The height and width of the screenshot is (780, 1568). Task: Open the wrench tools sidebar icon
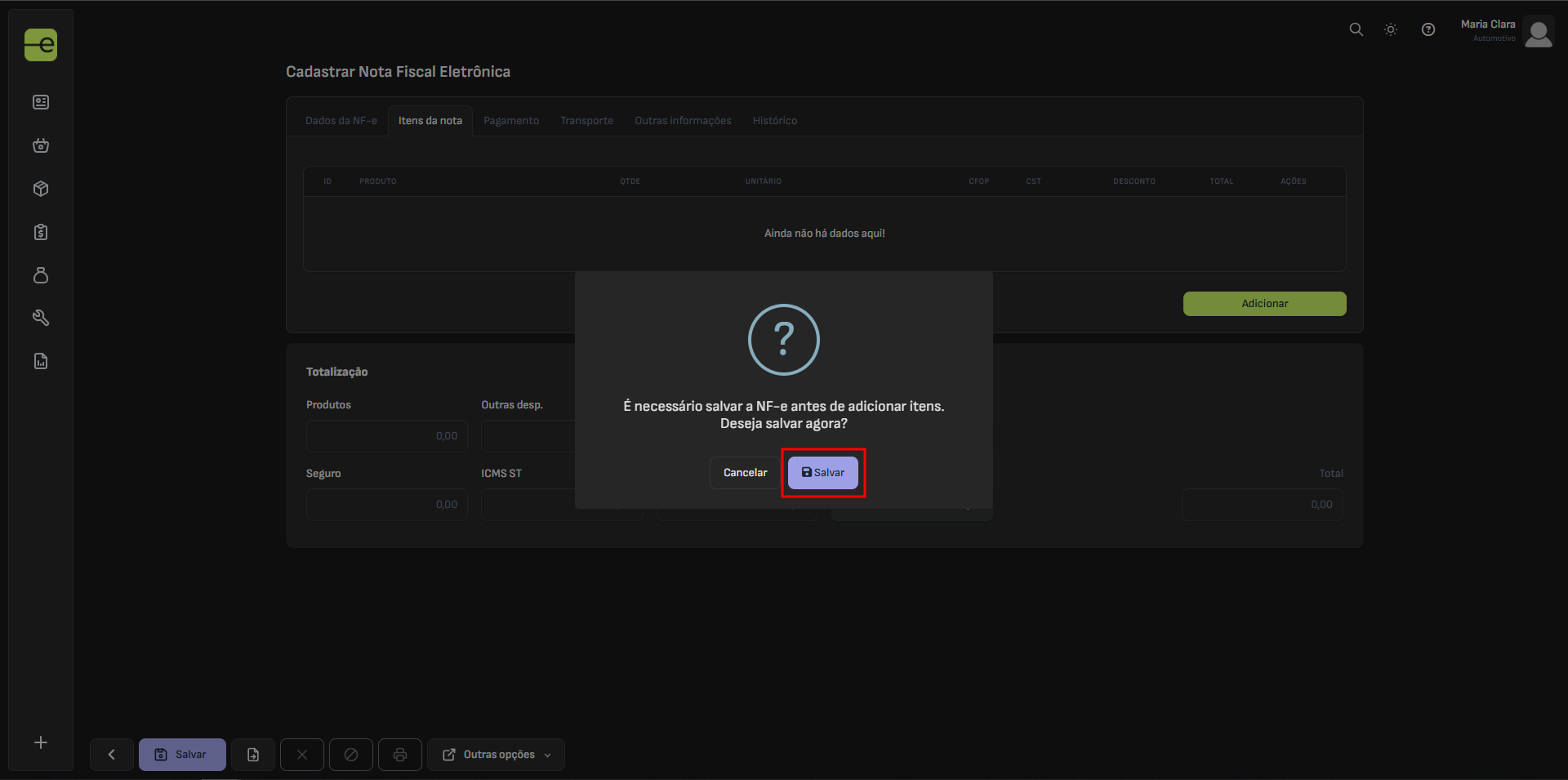pyautogui.click(x=41, y=318)
